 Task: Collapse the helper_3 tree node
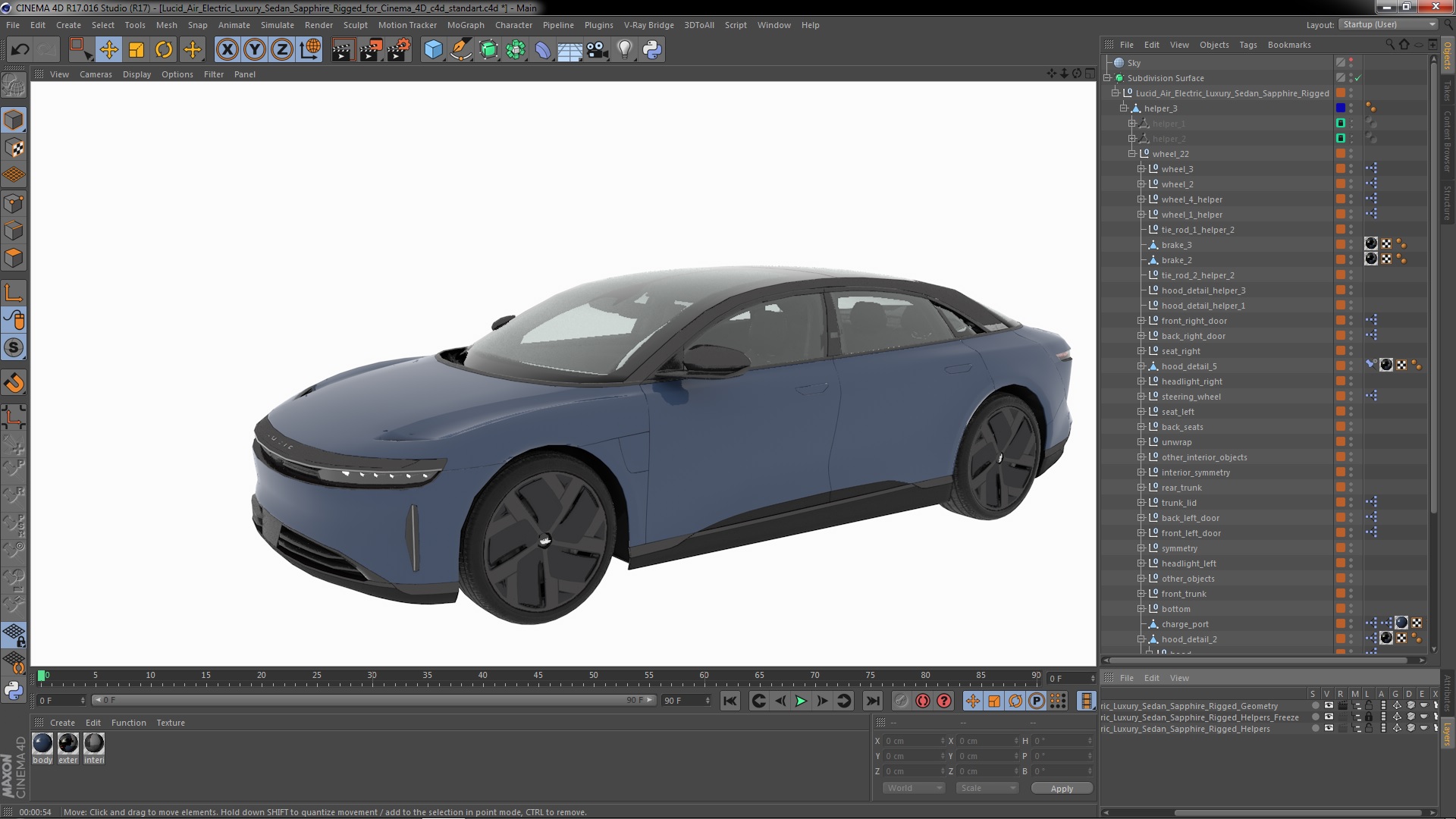[x=1124, y=108]
